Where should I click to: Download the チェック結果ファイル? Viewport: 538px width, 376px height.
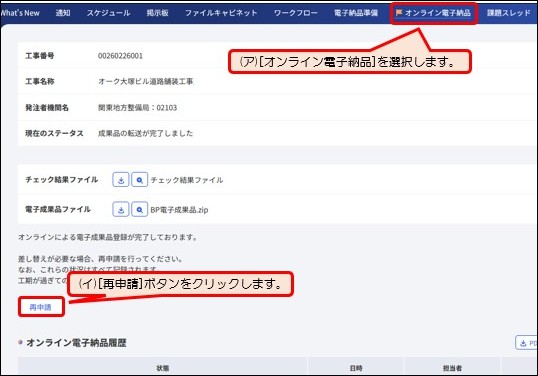point(121,180)
